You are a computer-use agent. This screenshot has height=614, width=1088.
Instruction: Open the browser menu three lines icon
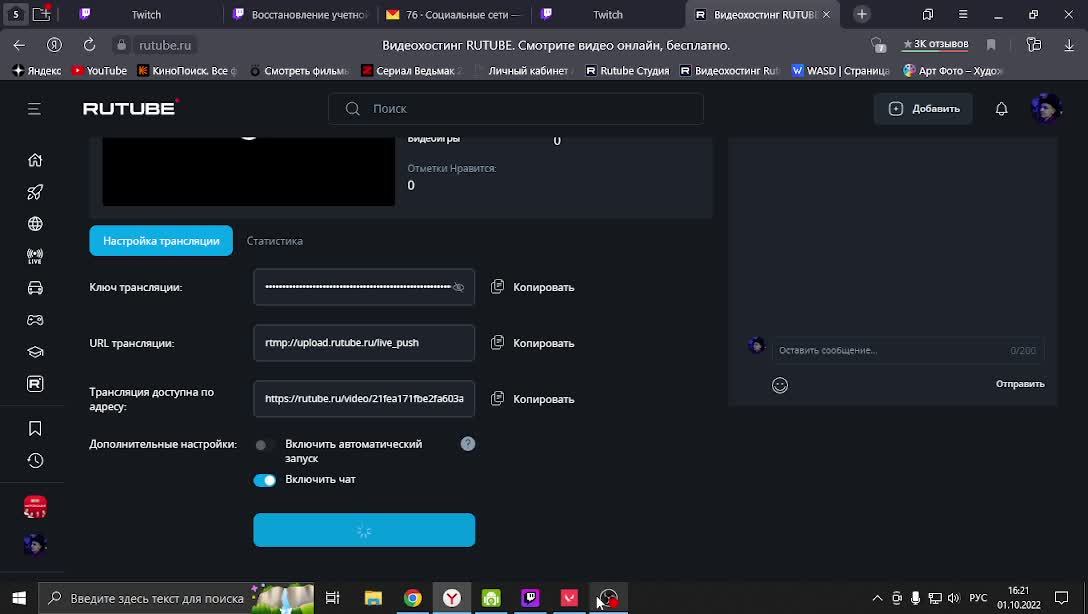(x=962, y=15)
